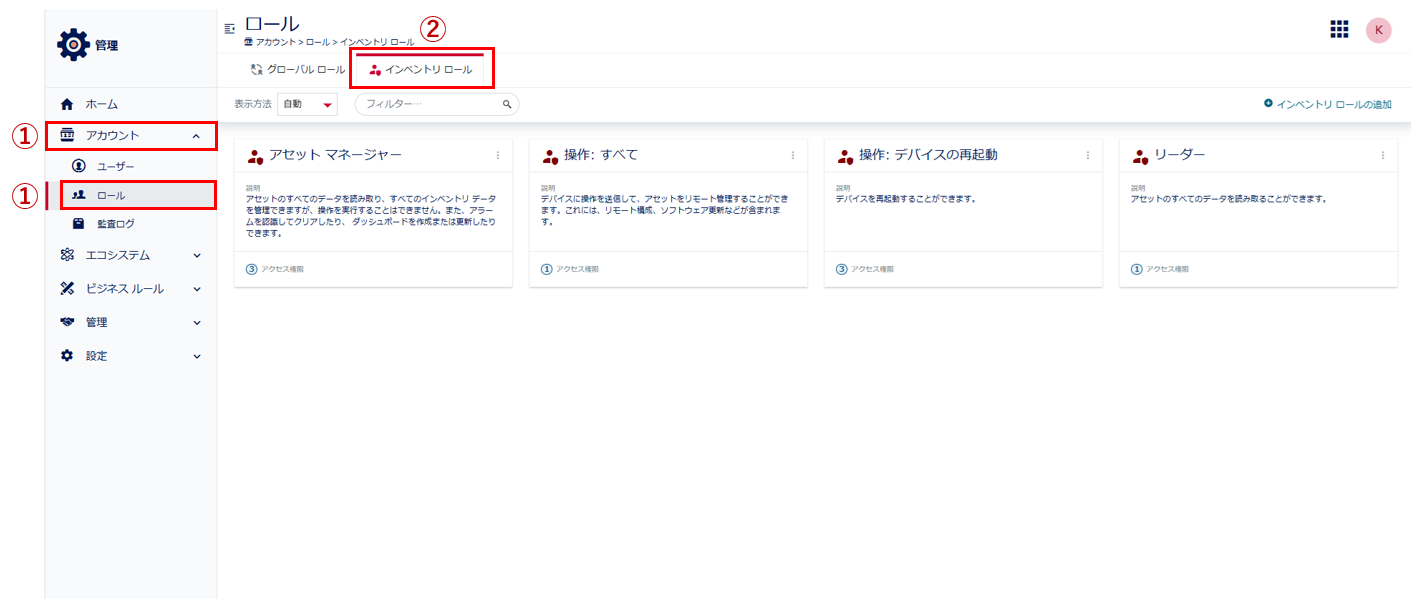Click インベントリ ロールの追加 link

click(x=1327, y=104)
